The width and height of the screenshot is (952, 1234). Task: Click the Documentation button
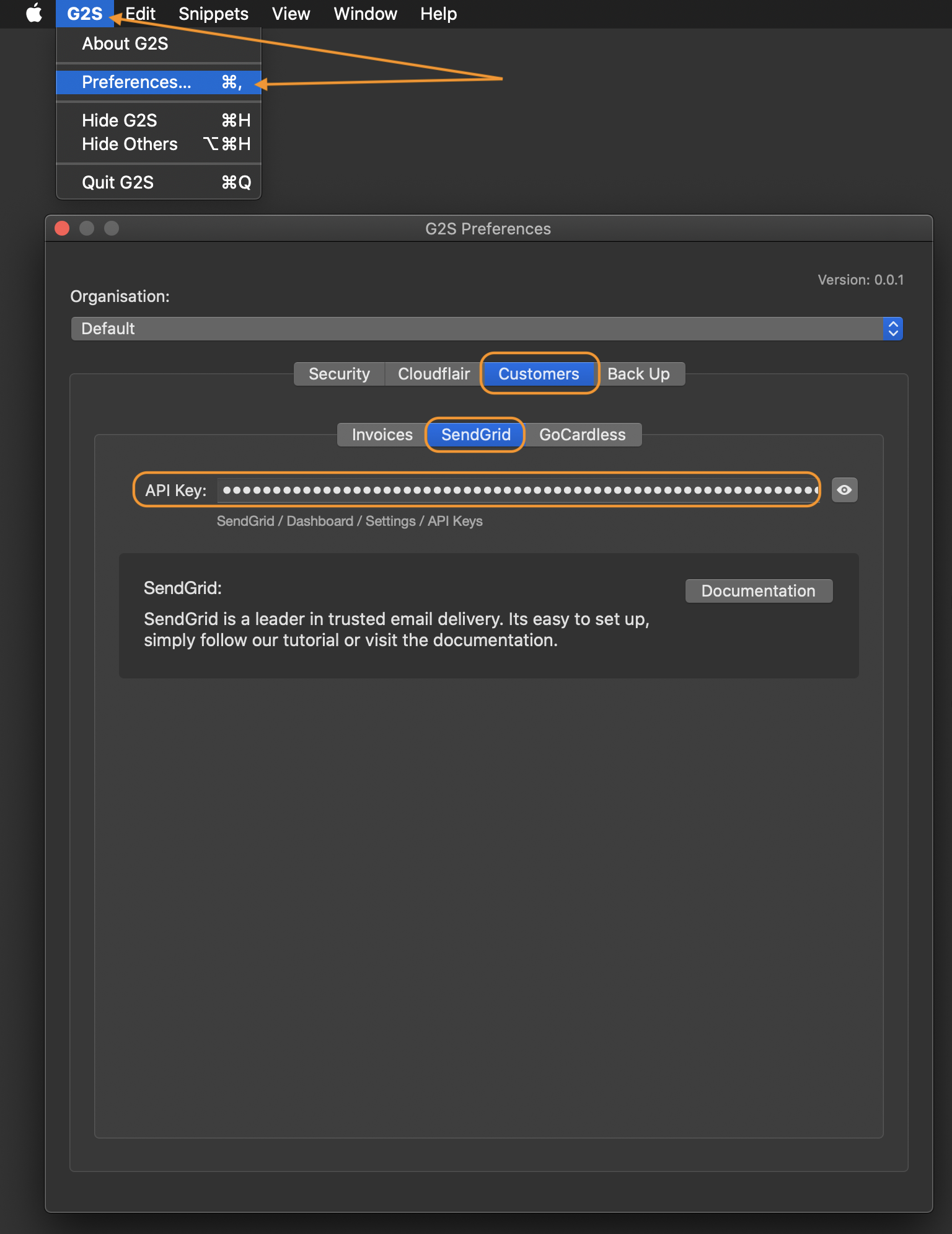(x=759, y=591)
